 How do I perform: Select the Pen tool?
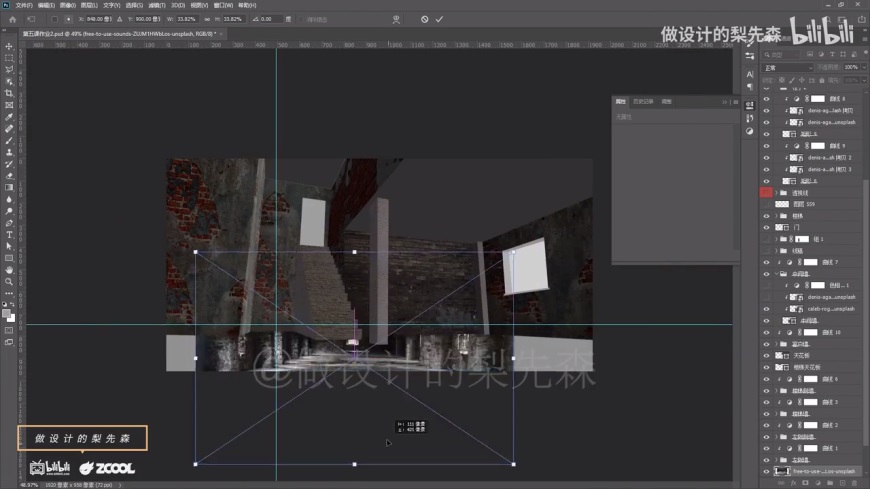pos(9,223)
